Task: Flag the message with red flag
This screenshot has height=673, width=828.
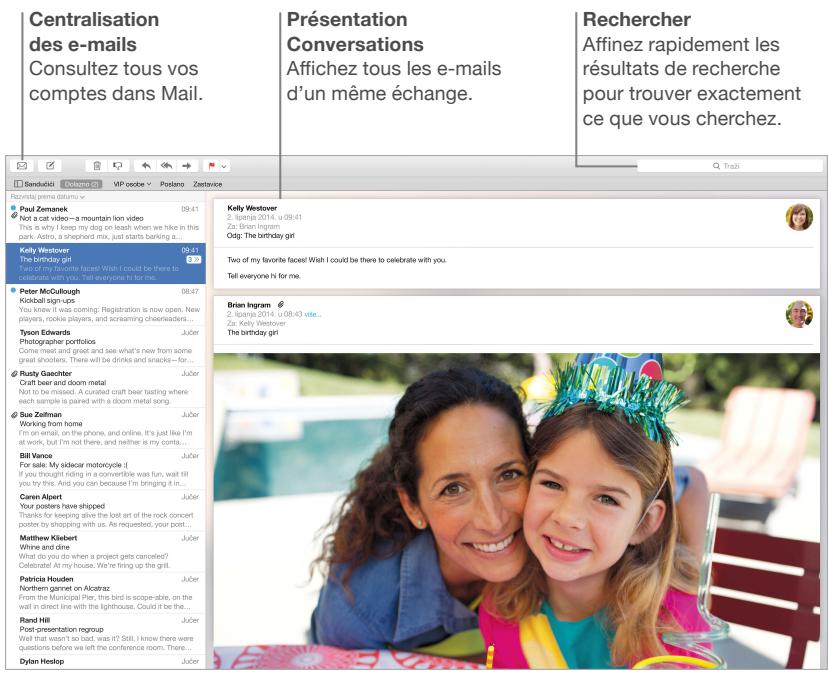Action: click(211, 166)
